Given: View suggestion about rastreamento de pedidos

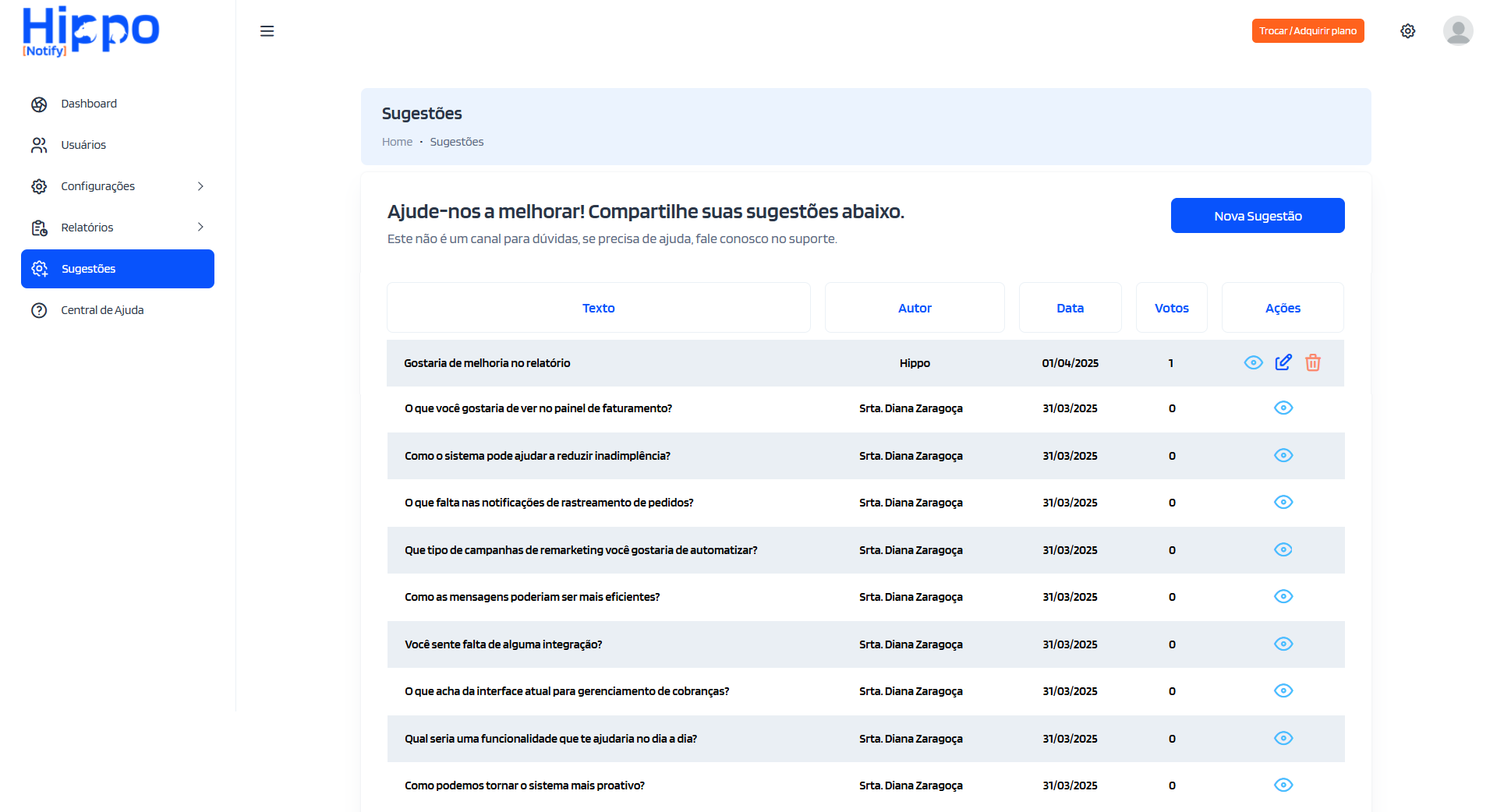Looking at the screenshot, I should coord(1283,503).
